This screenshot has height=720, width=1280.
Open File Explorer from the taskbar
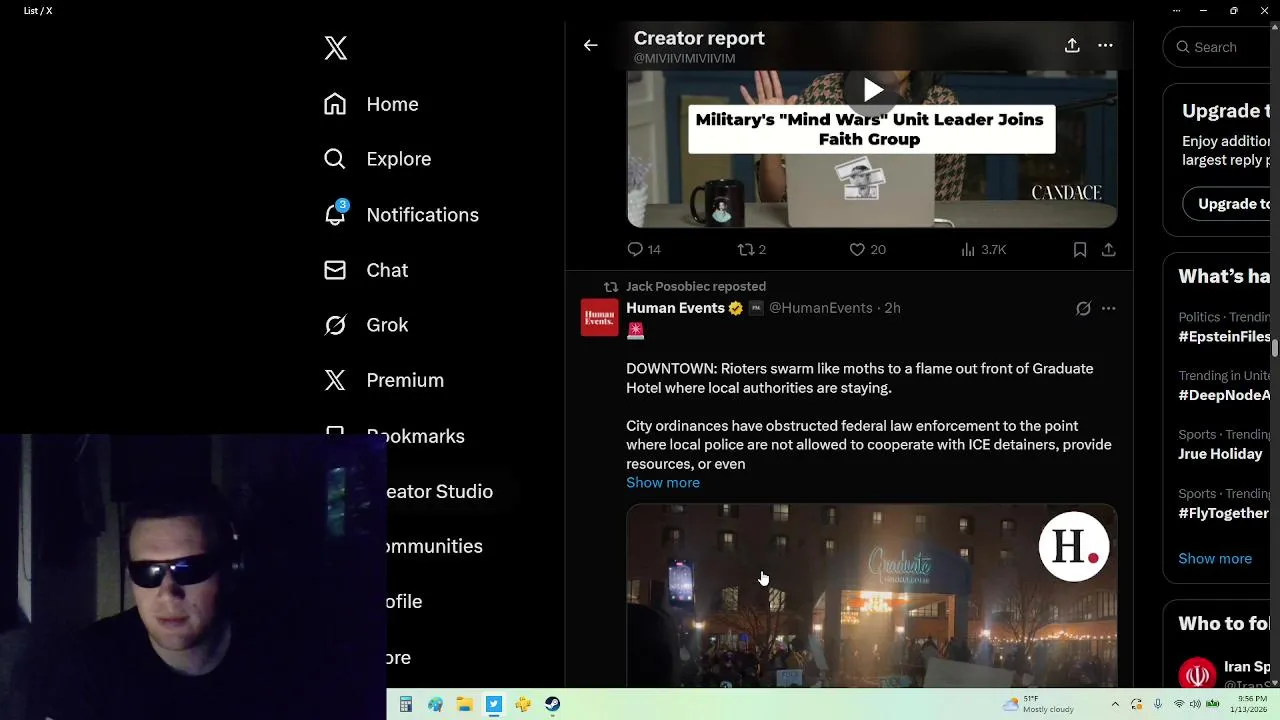tap(464, 704)
